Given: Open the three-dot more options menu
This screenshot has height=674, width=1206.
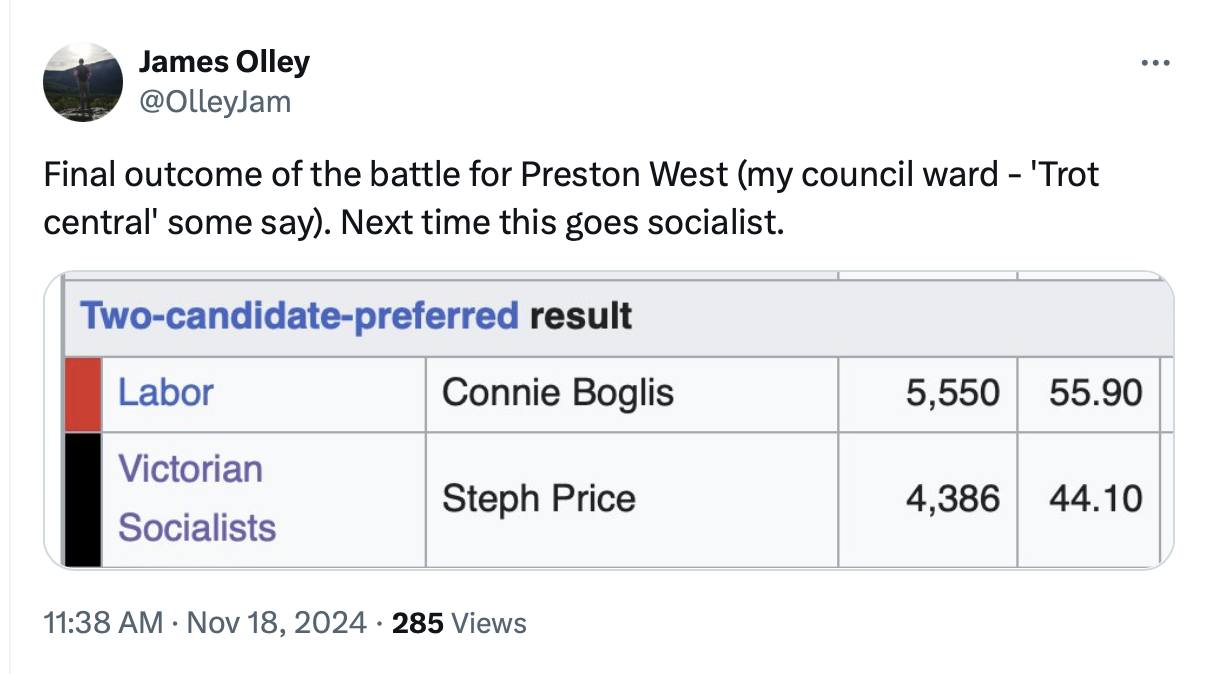Looking at the screenshot, I should pyautogui.click(x=1155, y=64).
